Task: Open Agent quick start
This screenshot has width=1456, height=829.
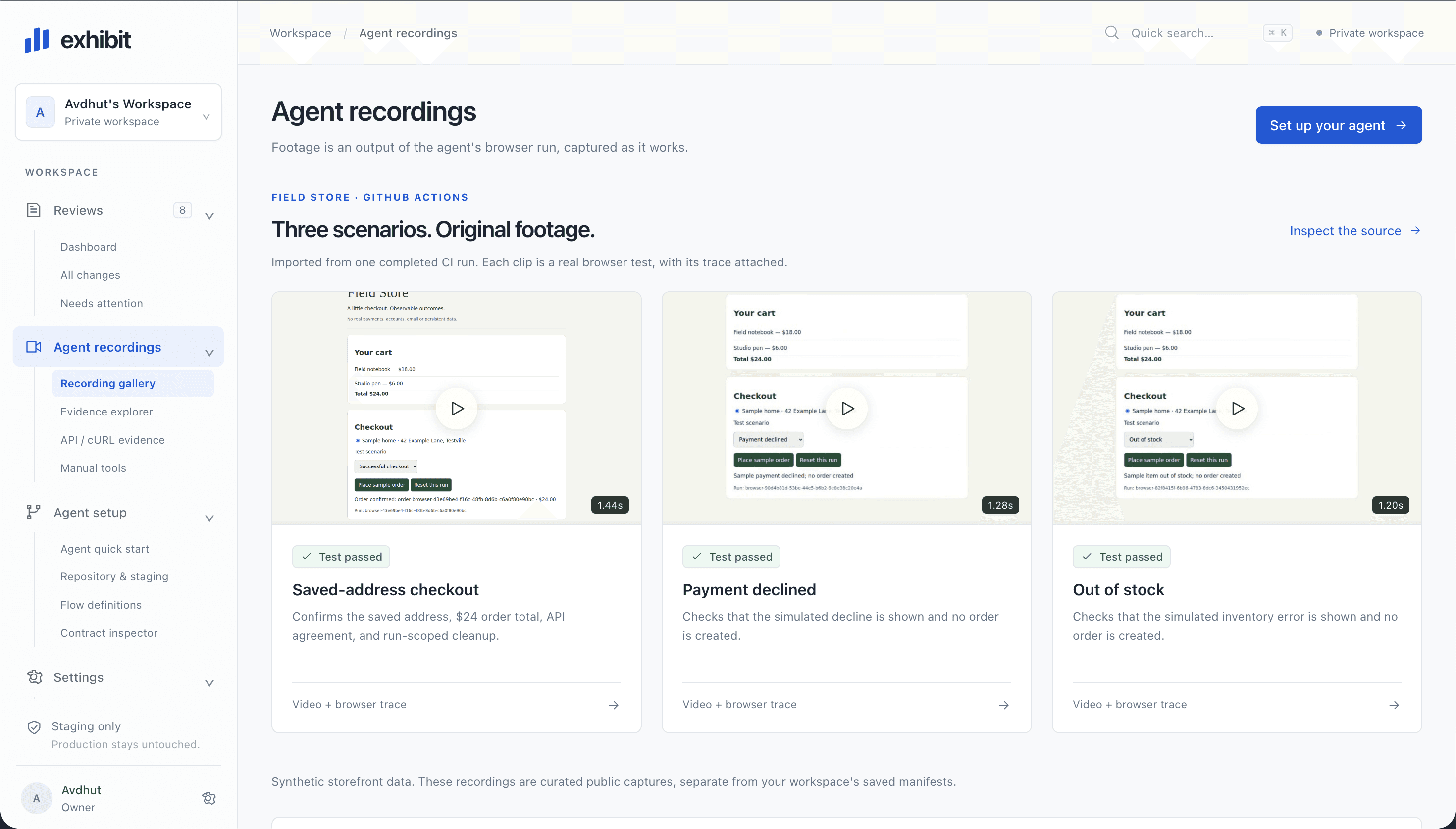Action: (x=104, y=549)
